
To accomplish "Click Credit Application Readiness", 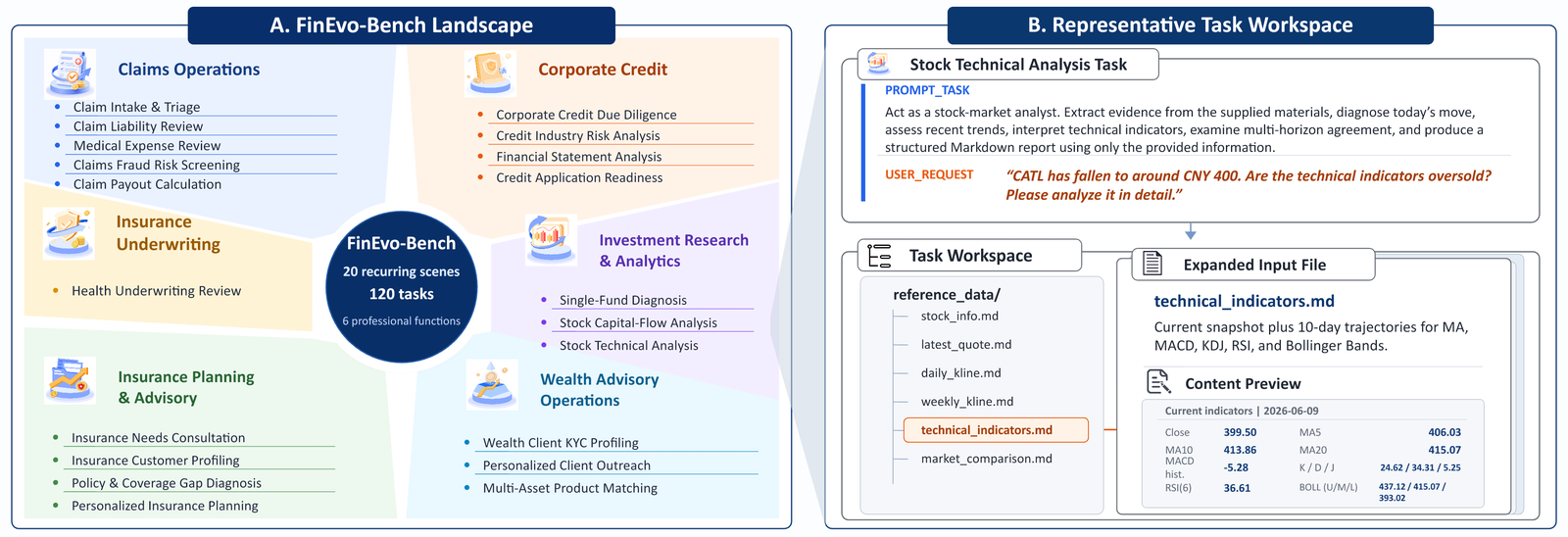I will tap(579, 177).
